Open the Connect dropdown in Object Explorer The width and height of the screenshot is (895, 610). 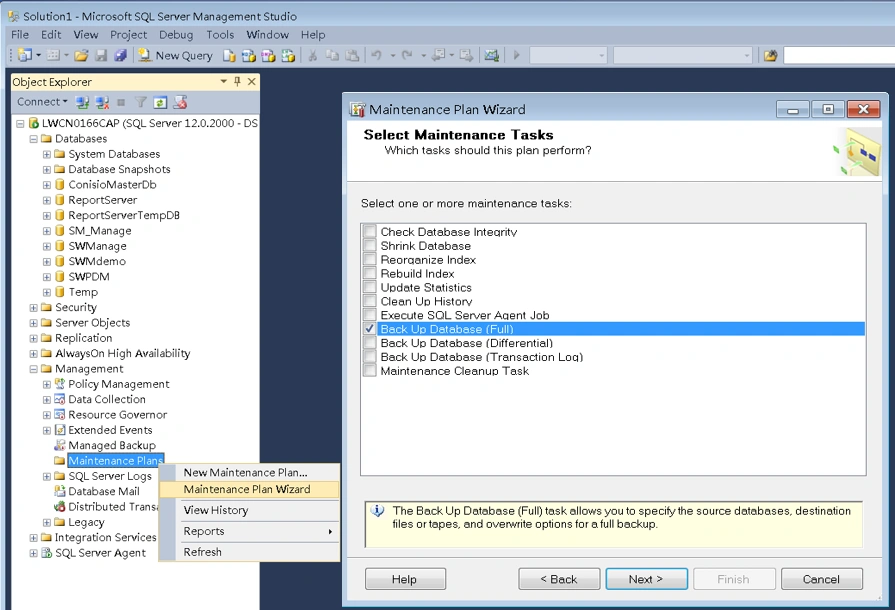coord(42,102)
